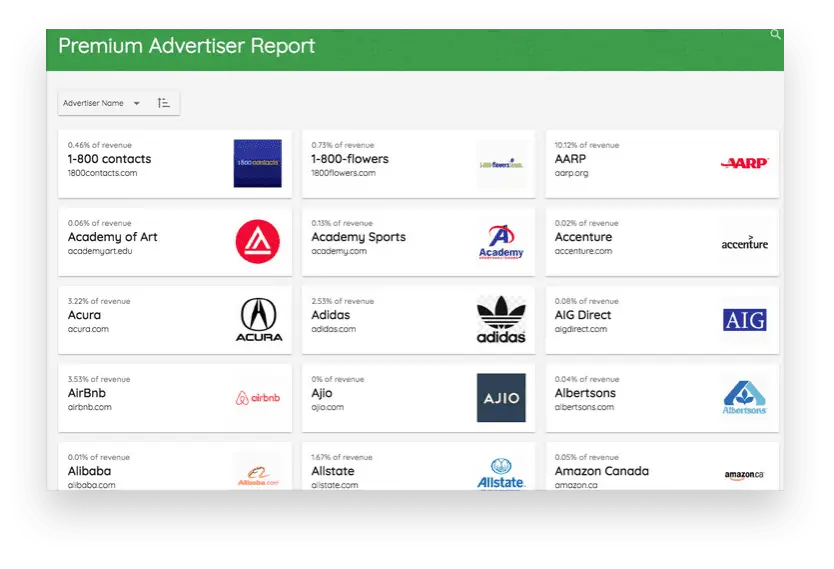Click the acura.com domain text
Viewport: 834px width, 569px height.
[x=88, y=329]
